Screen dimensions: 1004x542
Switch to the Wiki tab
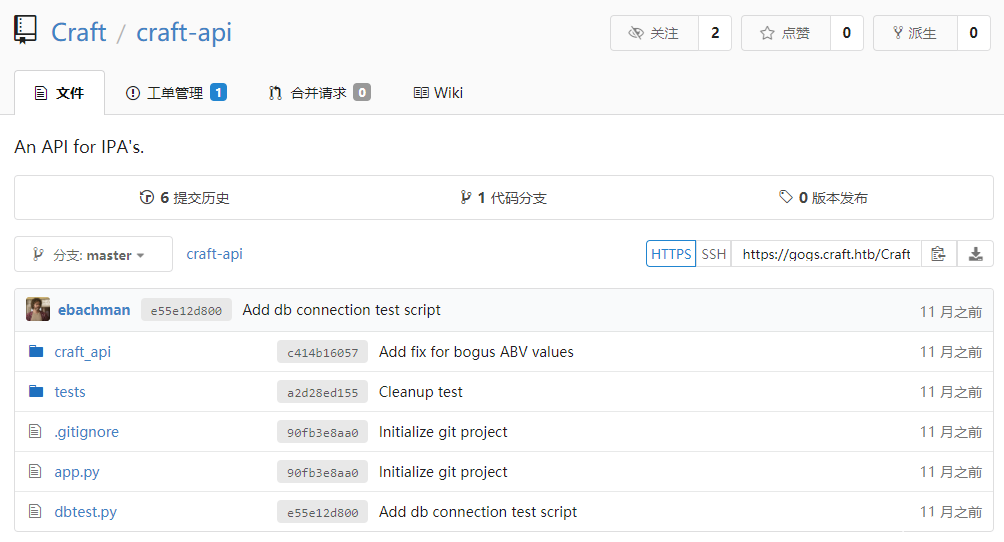point(438,93)
